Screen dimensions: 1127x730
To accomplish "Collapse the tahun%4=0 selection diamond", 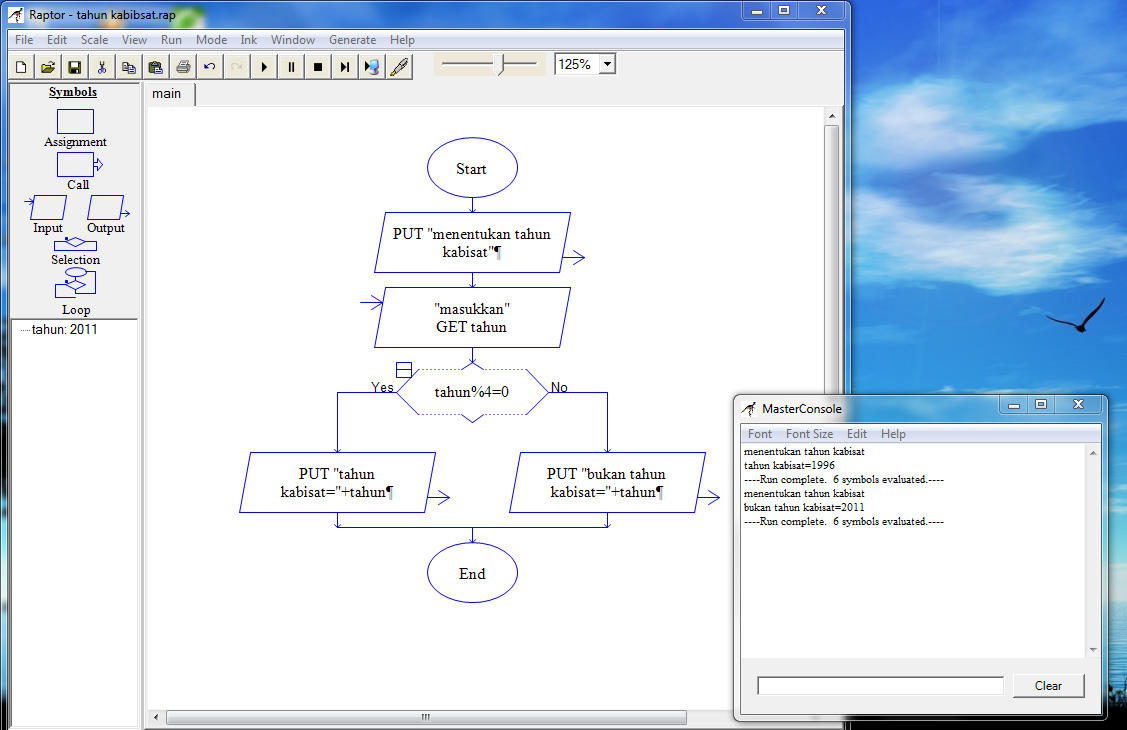I will click(405, 369).
